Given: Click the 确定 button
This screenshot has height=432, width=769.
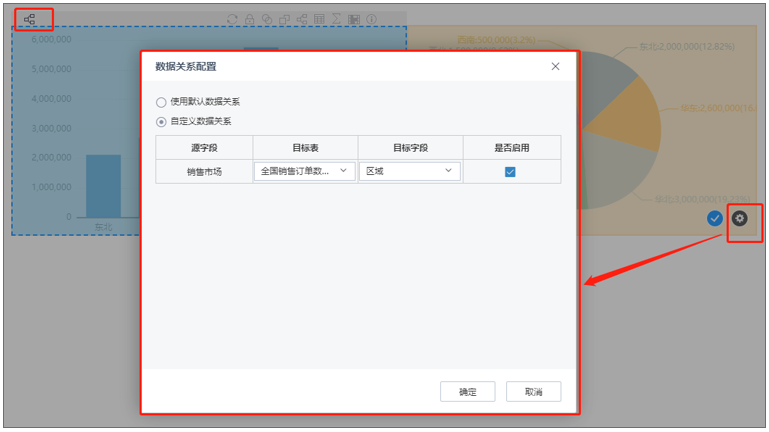Looking at the screenshot, I should 467,391.
